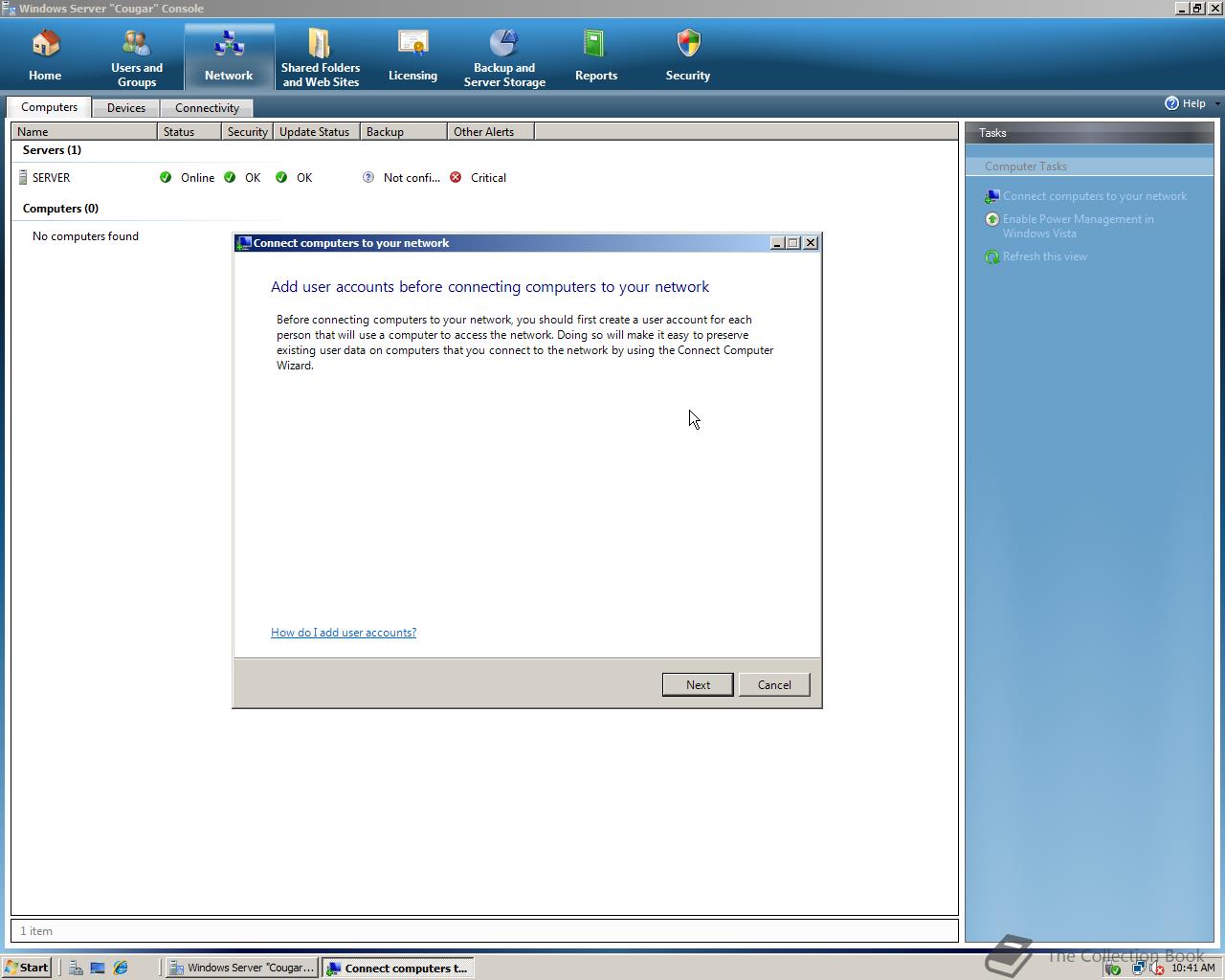Sort by the Backup column header
This screenshot has height=980, width=1225.
[403, 132]
